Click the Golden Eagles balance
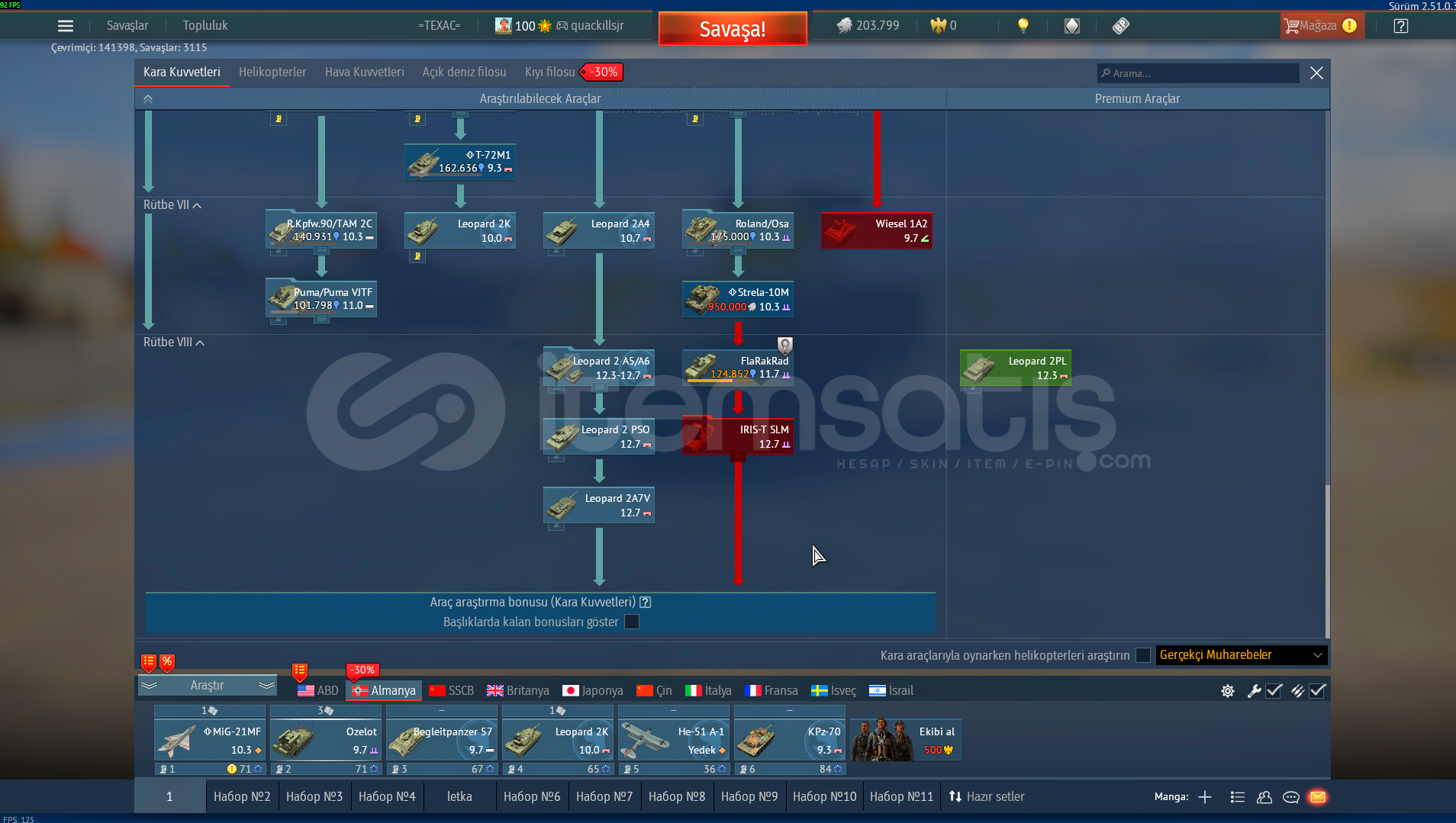The height and width of the screenshot is (823, 1456). pos(943,26)
